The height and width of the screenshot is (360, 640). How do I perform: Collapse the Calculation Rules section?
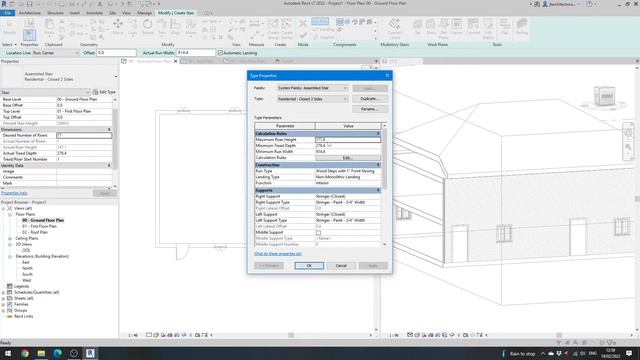click(378, 133)
